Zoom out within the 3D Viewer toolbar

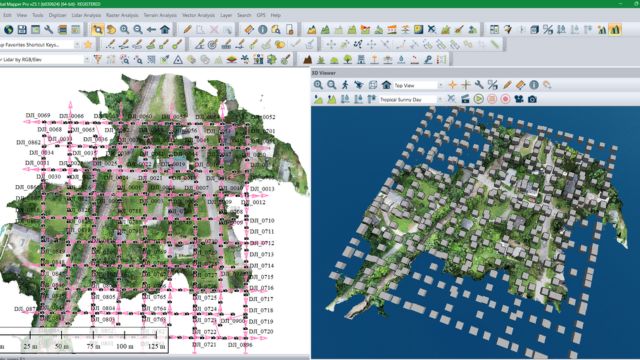(332, 85)
